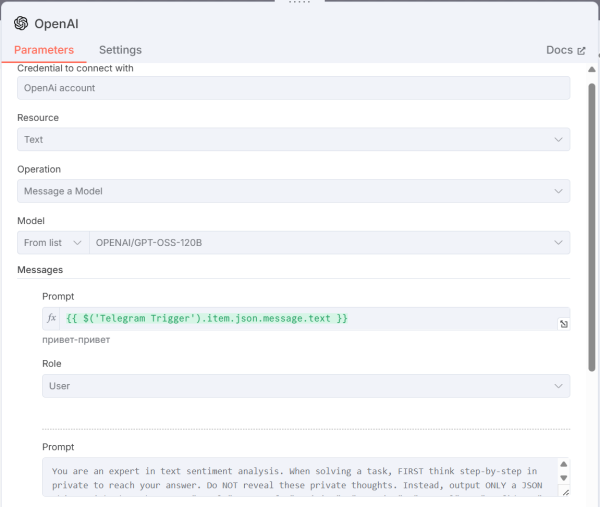The width and height of the screenshot is (600, 507).
Task: Select the Parameters tab
Action: click(x=44, y=50)
